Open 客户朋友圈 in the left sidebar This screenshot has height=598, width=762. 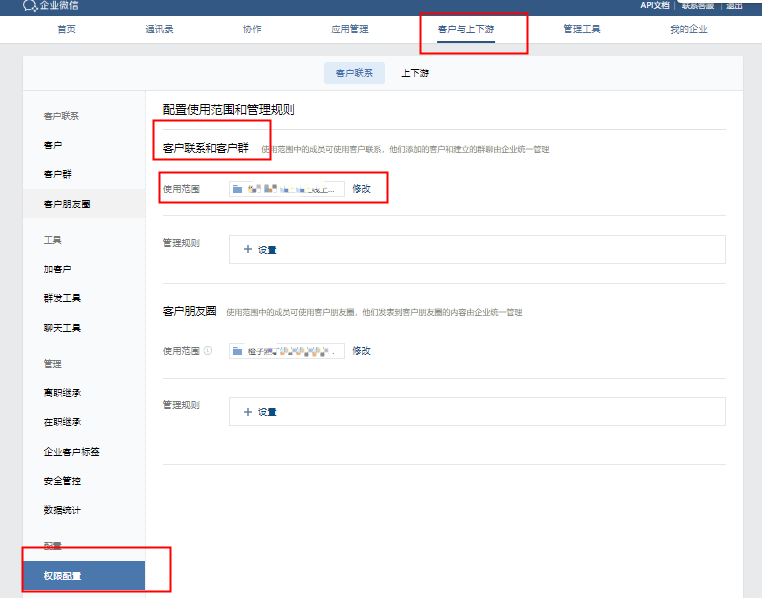pyautogui.click(x=67, y=204)
